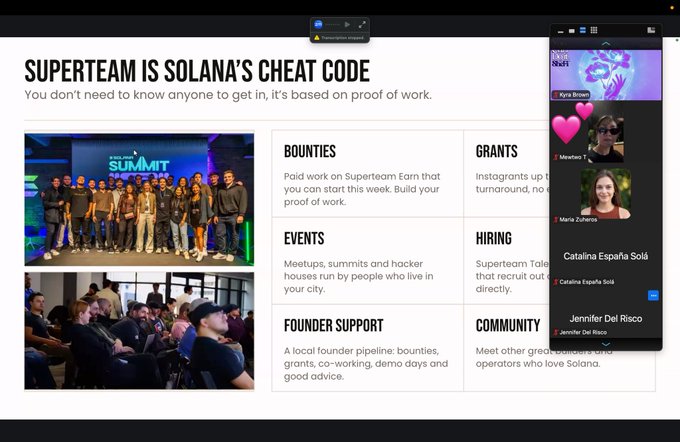The height and width of the screenshot is (442, 680).
Task: Click the HIRING heading on the slide
Action: [x=494, y=239]
